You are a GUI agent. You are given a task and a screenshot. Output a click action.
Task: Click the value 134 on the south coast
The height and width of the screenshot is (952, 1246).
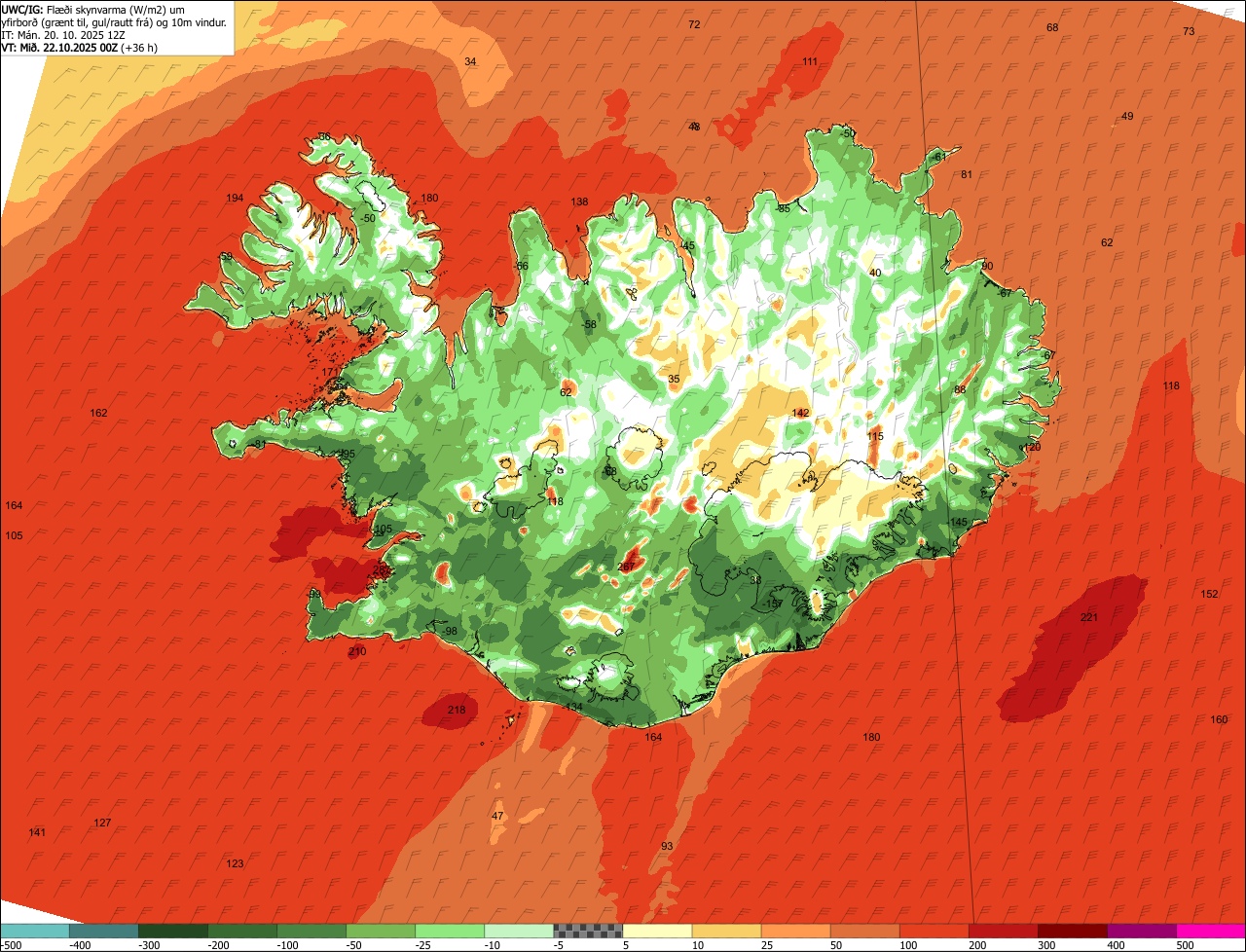pos(573,706)
